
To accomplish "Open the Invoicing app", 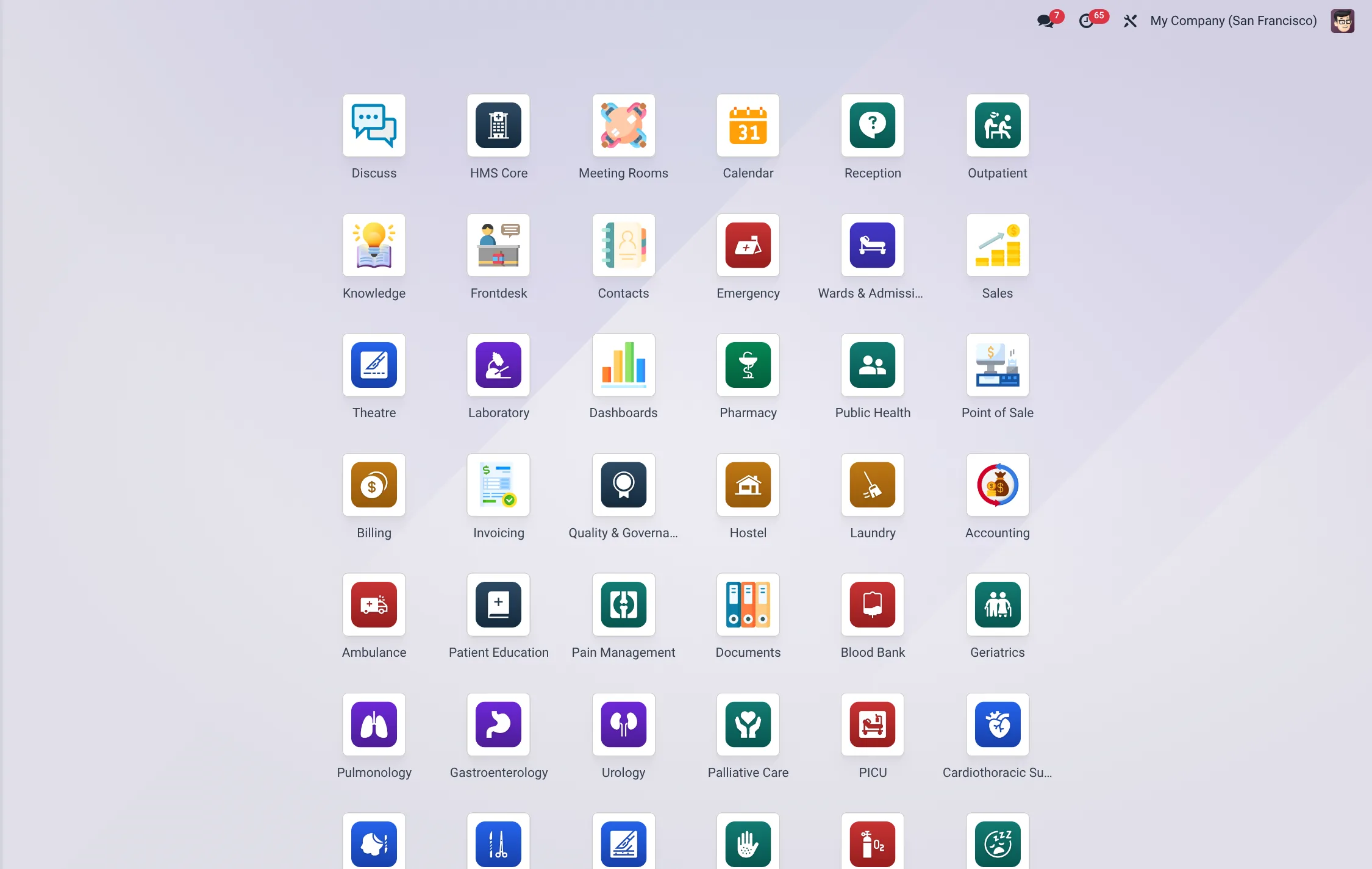I will tap(499, 485).
